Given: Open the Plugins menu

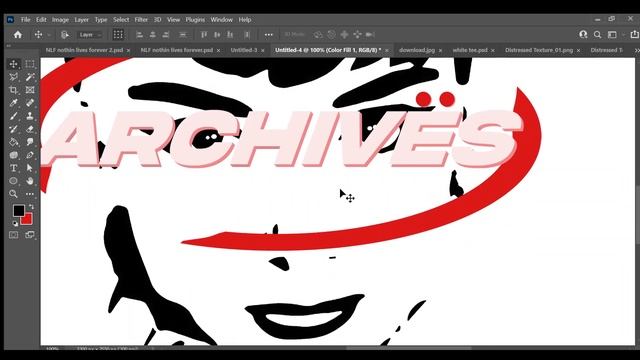Looking at the screenshot, I should pos(195,20).
